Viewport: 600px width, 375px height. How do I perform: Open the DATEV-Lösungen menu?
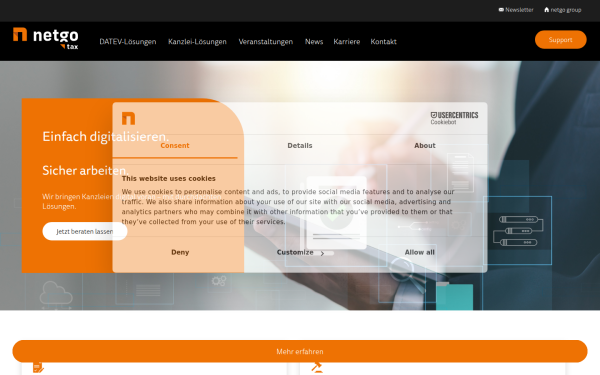click(x=128, y=42)
